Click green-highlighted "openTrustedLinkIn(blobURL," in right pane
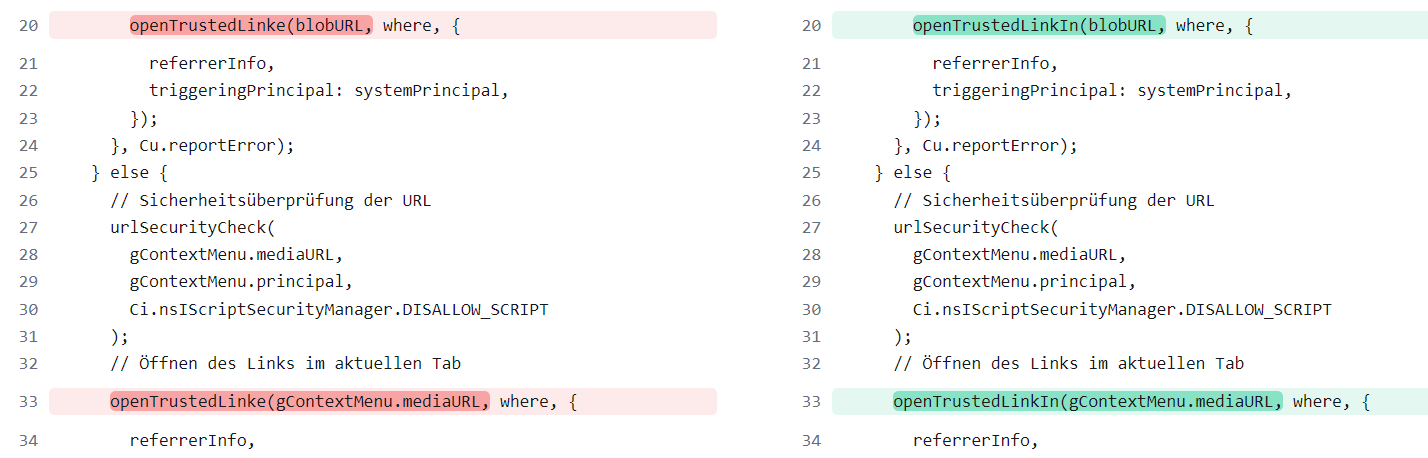 (x=1039, y=26)
